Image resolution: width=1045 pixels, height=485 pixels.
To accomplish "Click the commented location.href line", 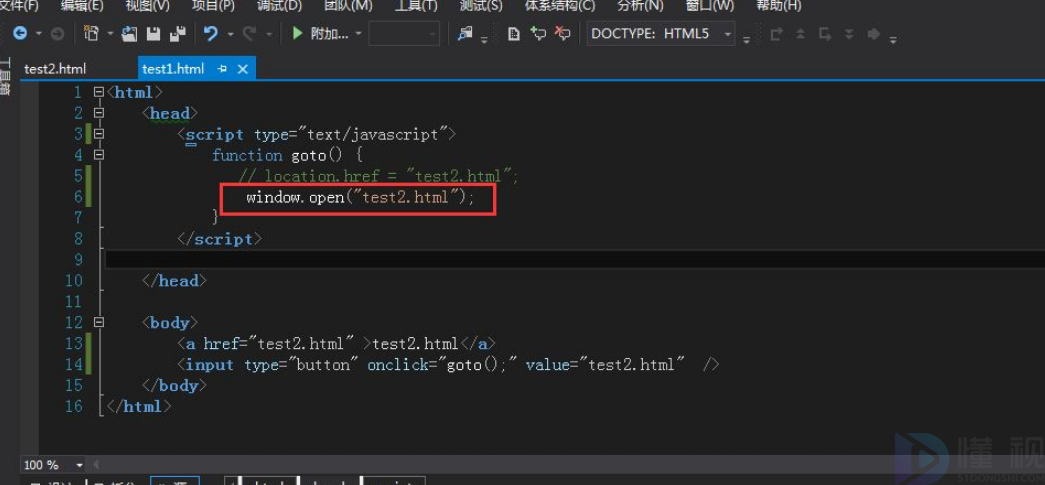I will (x=378, y=176).
